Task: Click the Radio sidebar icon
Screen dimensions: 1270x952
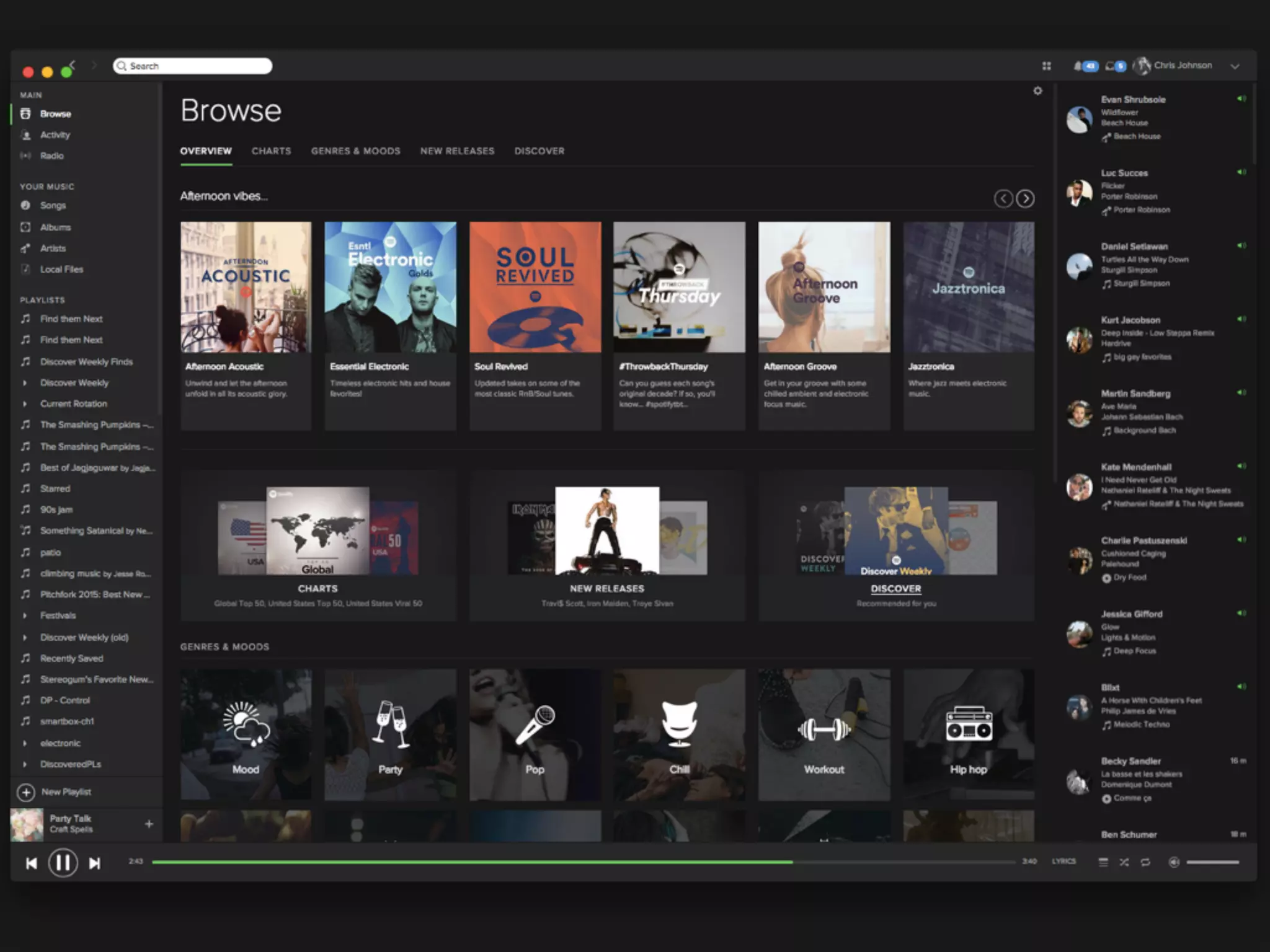Action: [x=25, y=156]
